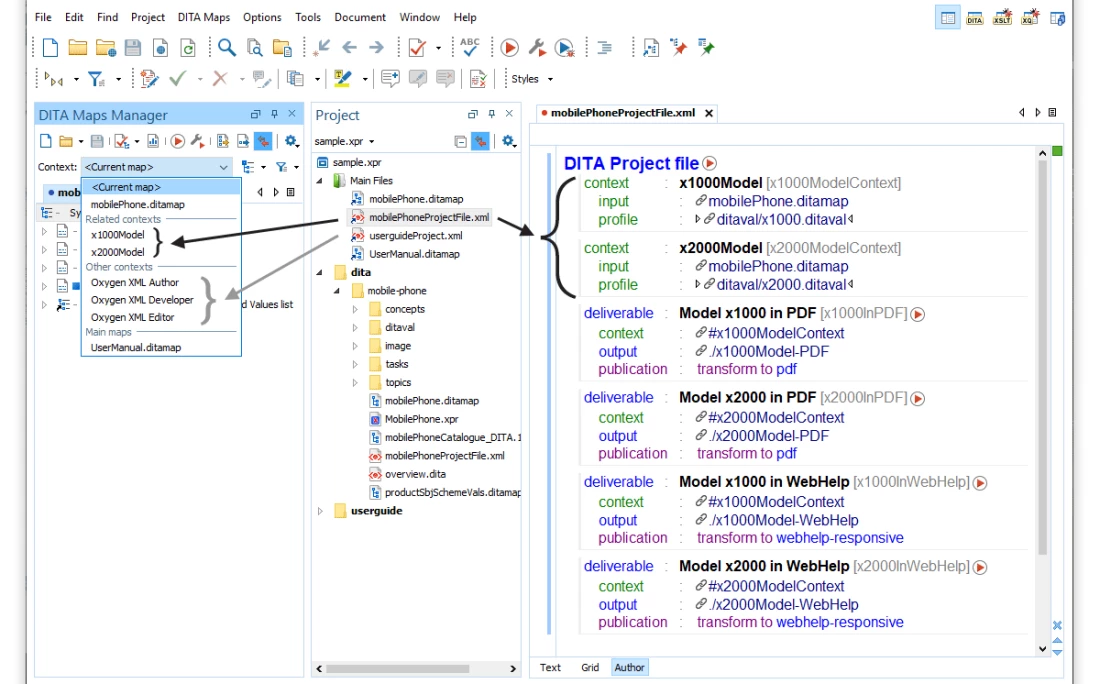
Task: Toggle Track Changes icon in toolbar
Action: pyautogui.click(x=150, y=78)
